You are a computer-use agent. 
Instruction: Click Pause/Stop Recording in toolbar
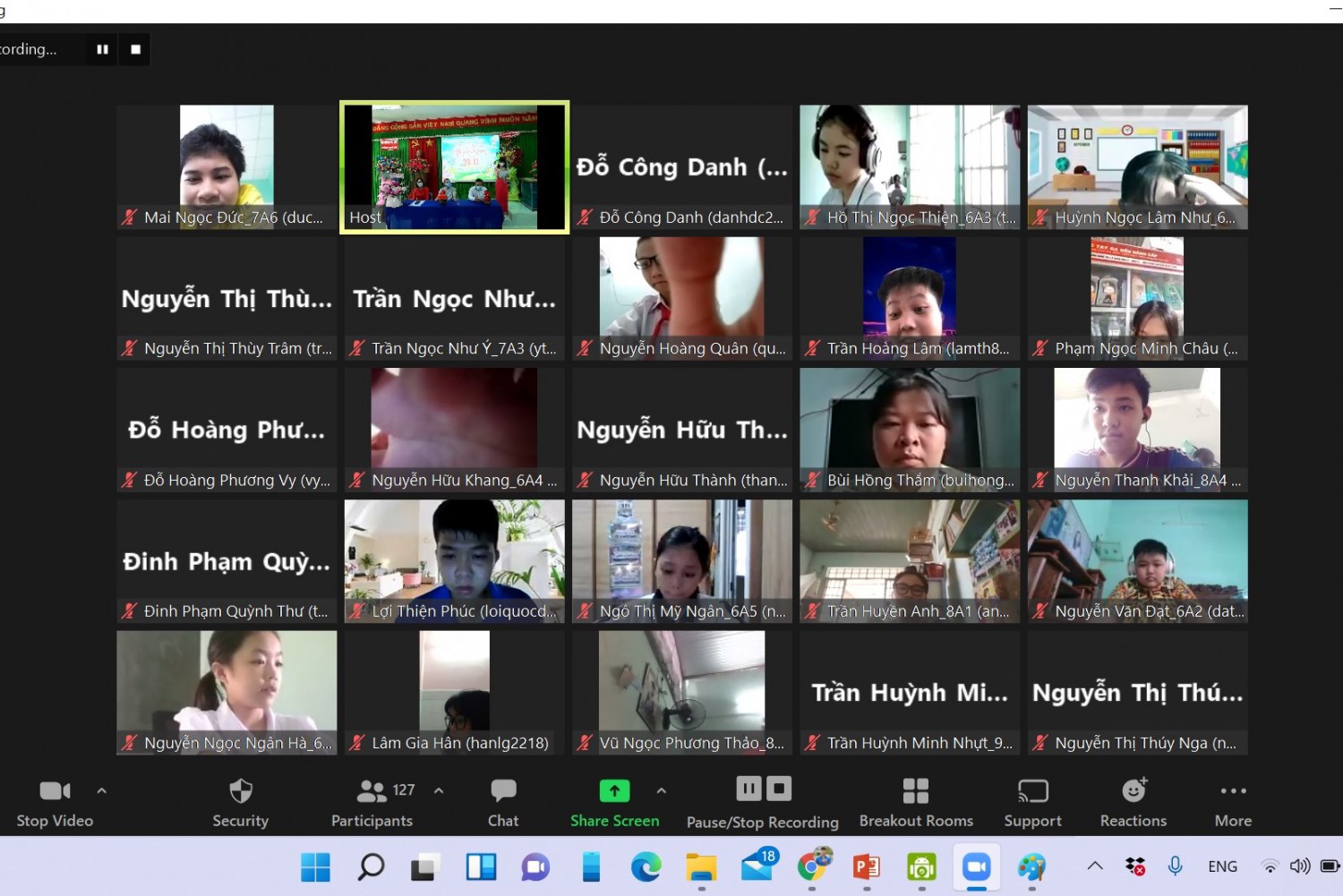[763, 802]
